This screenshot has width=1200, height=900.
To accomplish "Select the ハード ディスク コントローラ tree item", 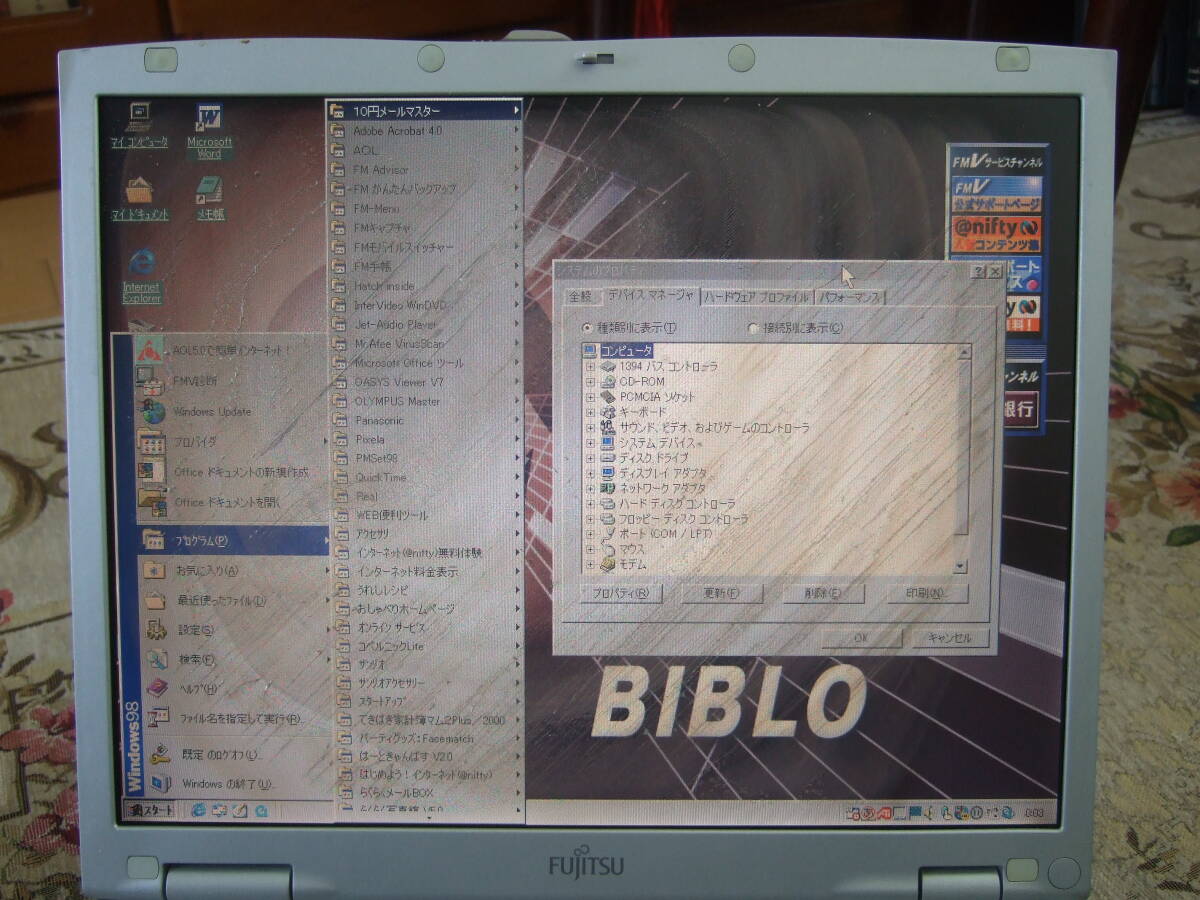I will pyautogui.click(x=676, y=504).
